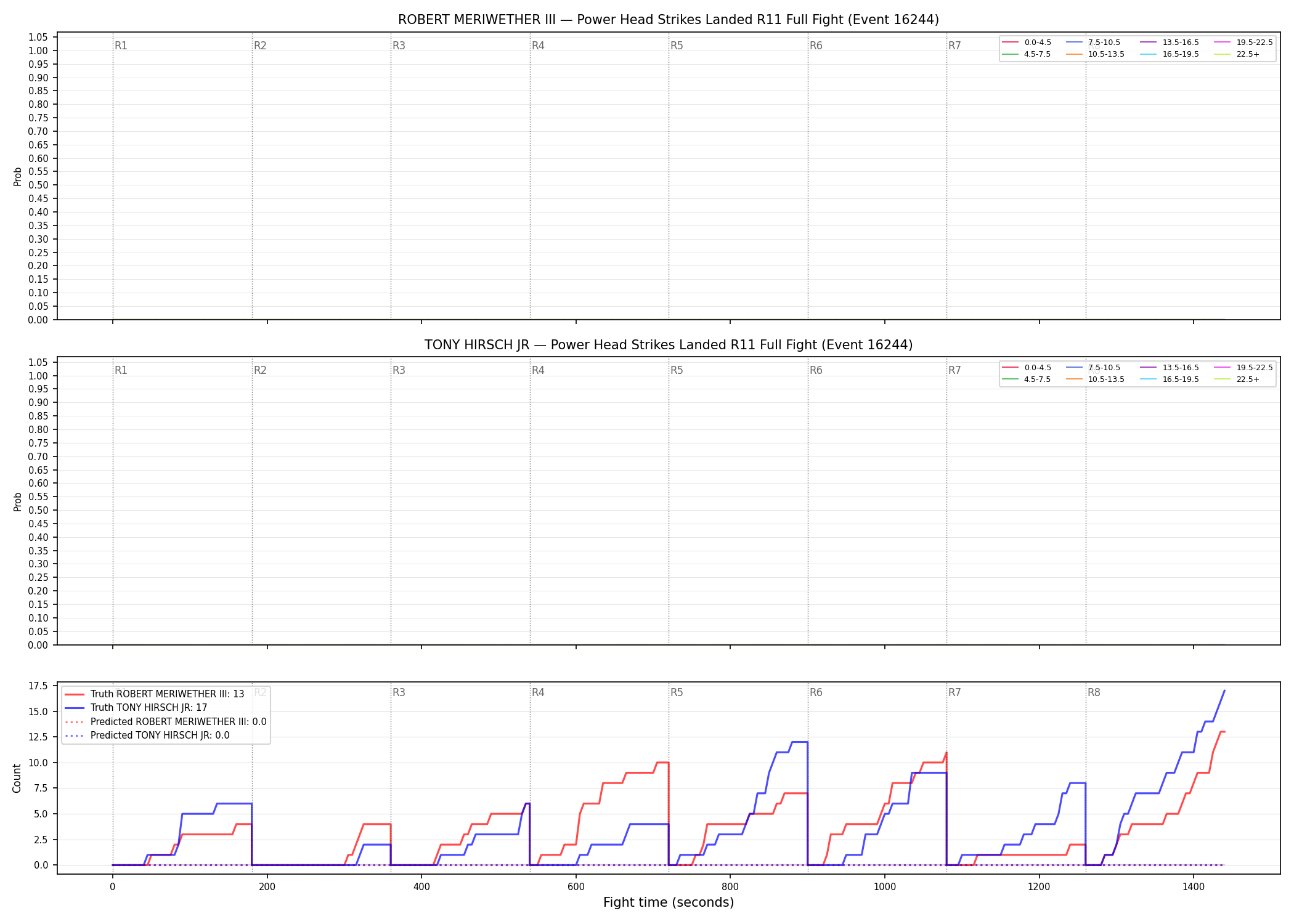Click R7 round label in Count chart
This screenshot has width=1294, height=924.
(x=954, y=692)
